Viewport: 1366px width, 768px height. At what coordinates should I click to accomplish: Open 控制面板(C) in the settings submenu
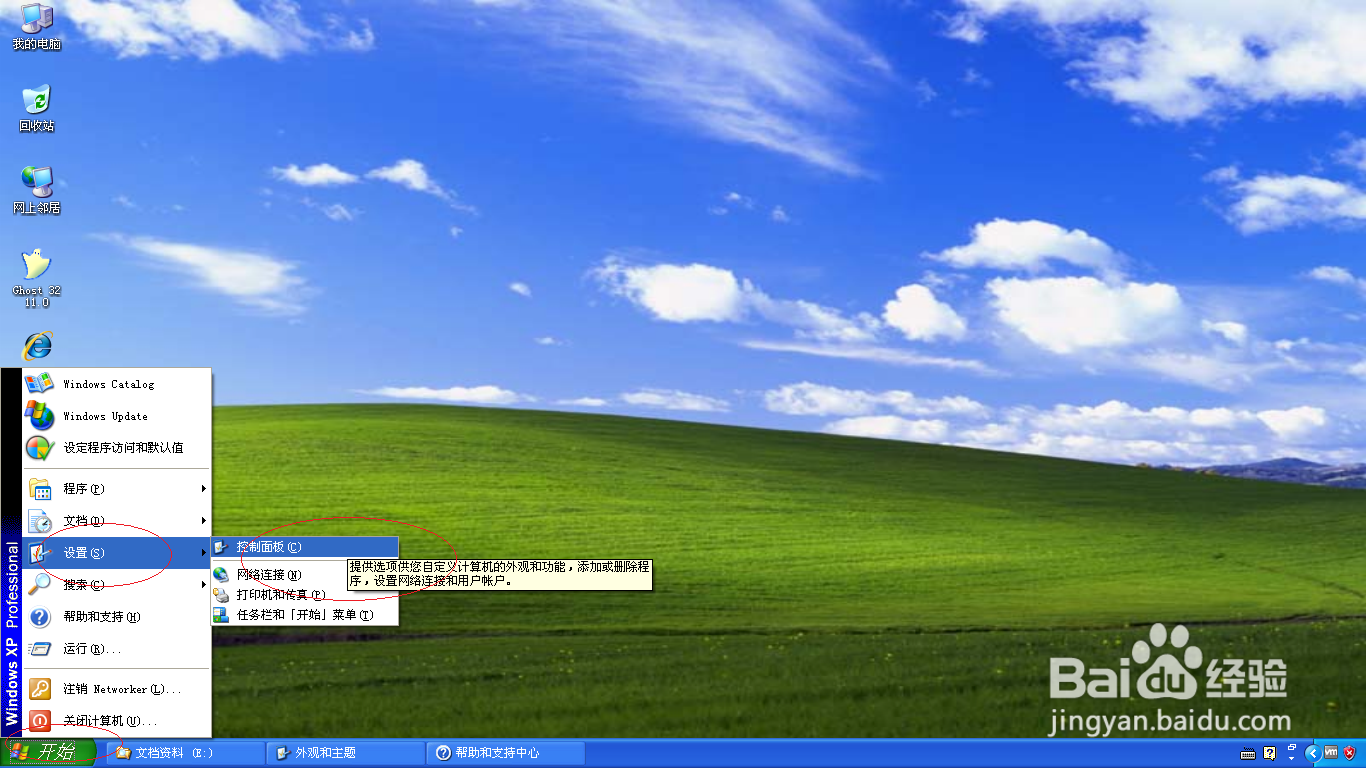tap(305, 547)
